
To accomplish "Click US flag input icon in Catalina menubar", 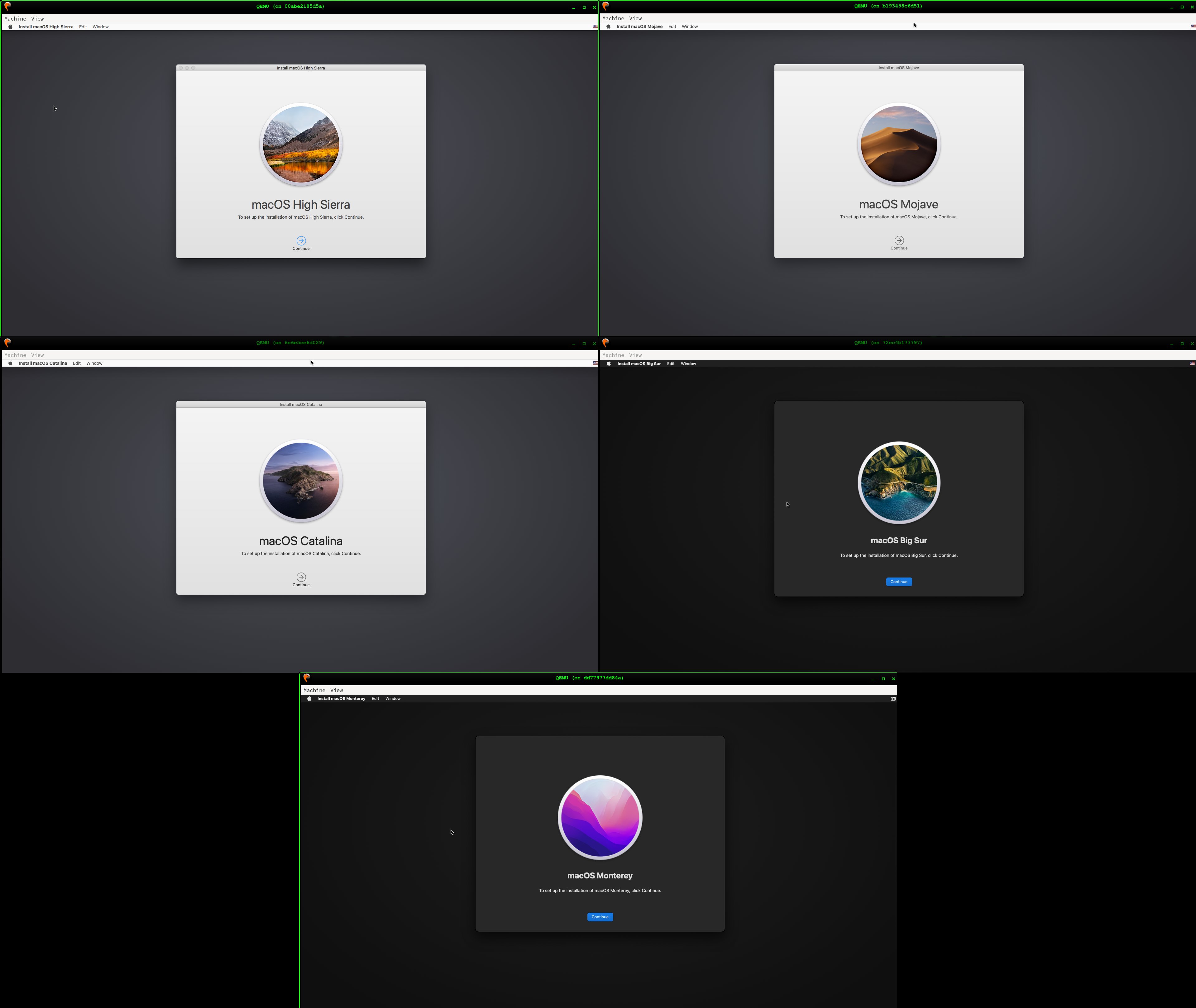I will [x=595, y=364].
